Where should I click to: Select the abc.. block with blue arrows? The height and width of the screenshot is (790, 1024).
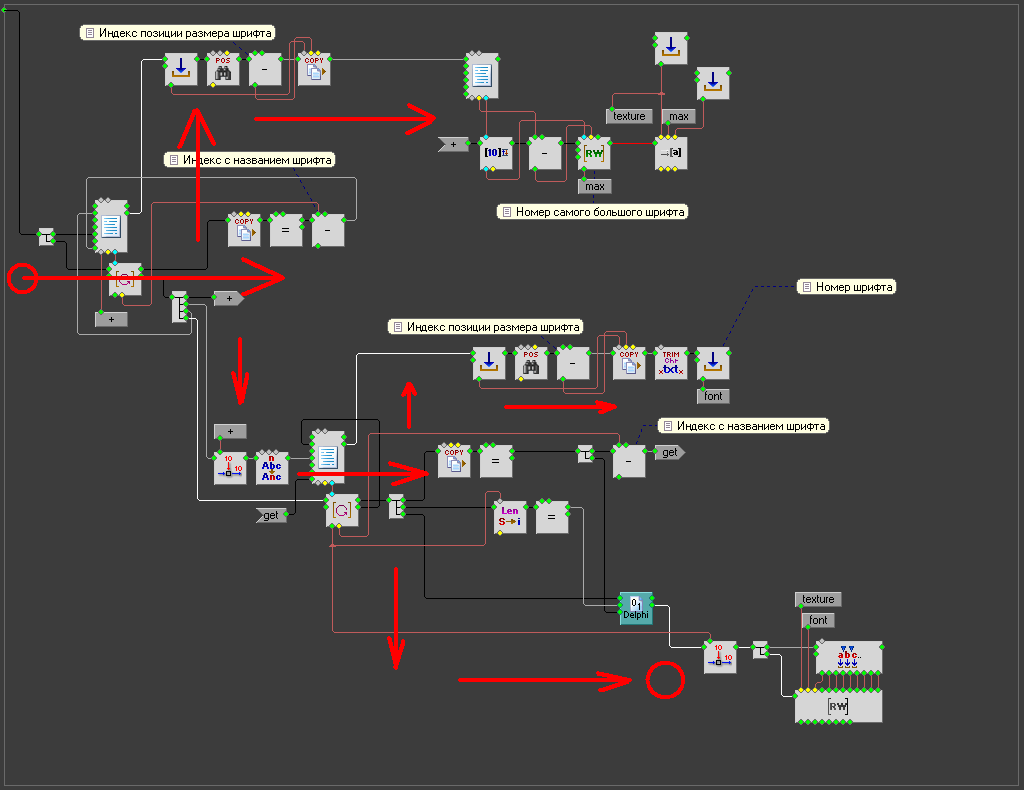click(x=848, y=657)
